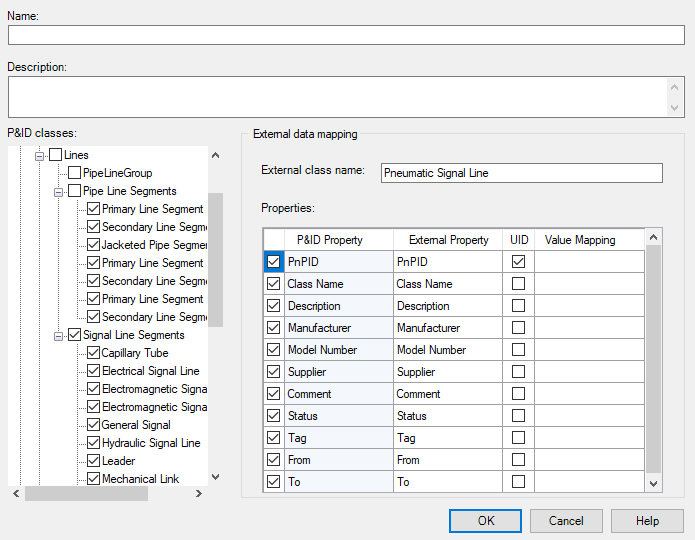Click the P&ID classes tree scroll-up arrow
This screenshot has height=540, width=695.
pyautogui.click(x=215, y=155)
